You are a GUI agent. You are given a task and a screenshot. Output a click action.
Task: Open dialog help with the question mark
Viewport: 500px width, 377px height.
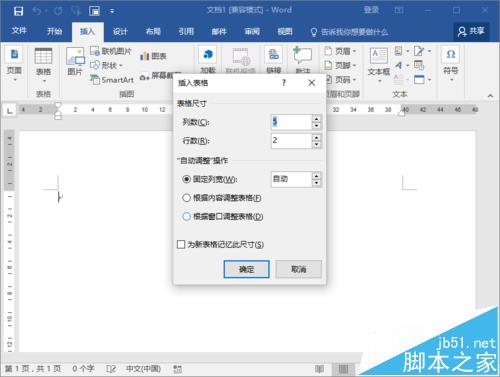click(284, 83)
